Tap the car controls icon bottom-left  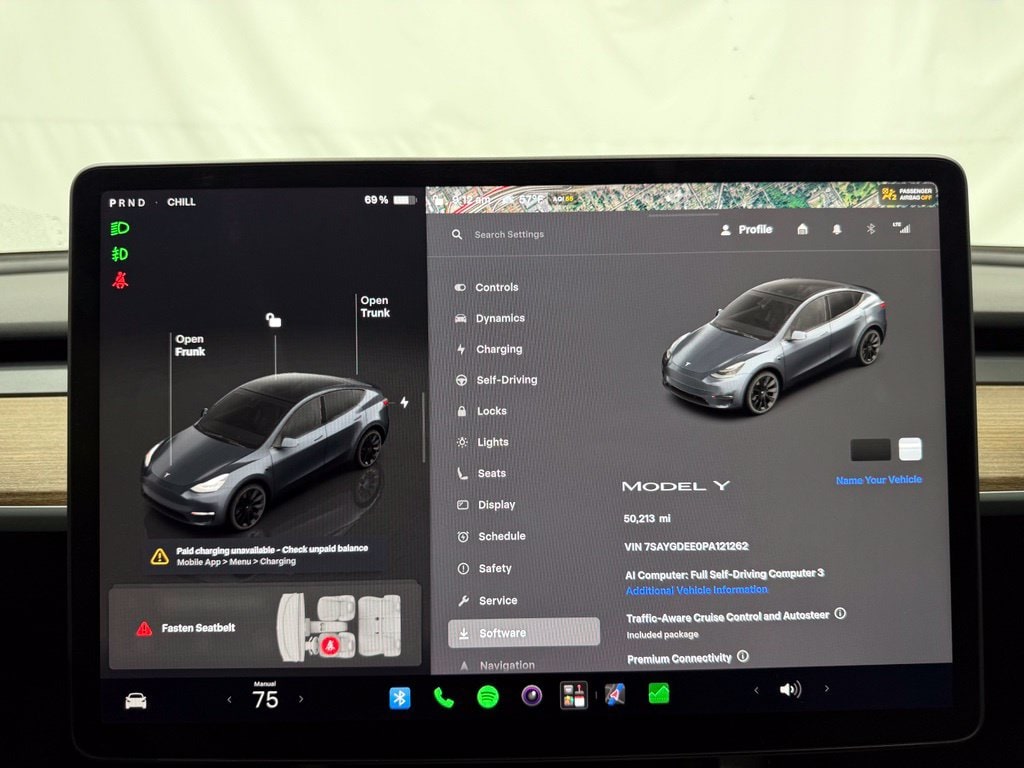136,701
